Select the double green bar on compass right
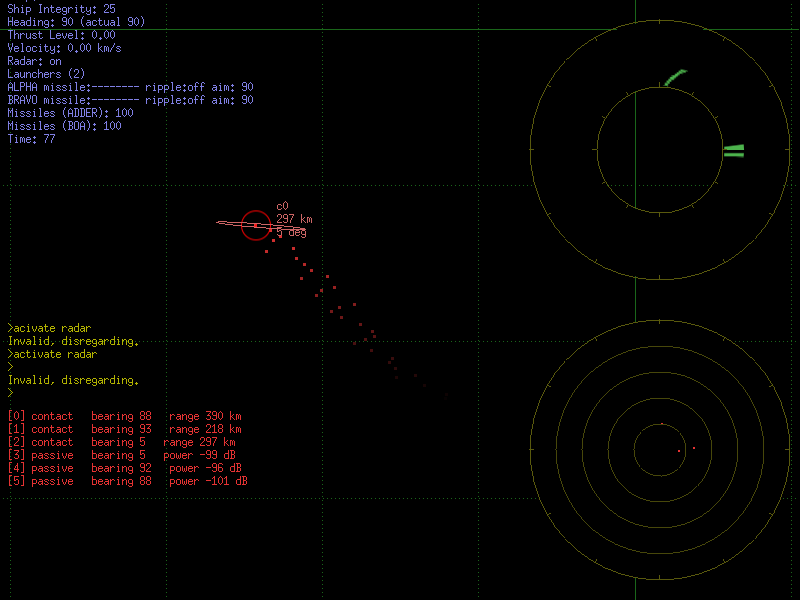Viewport: 800px width, 600px height. [x=734, y=151]
